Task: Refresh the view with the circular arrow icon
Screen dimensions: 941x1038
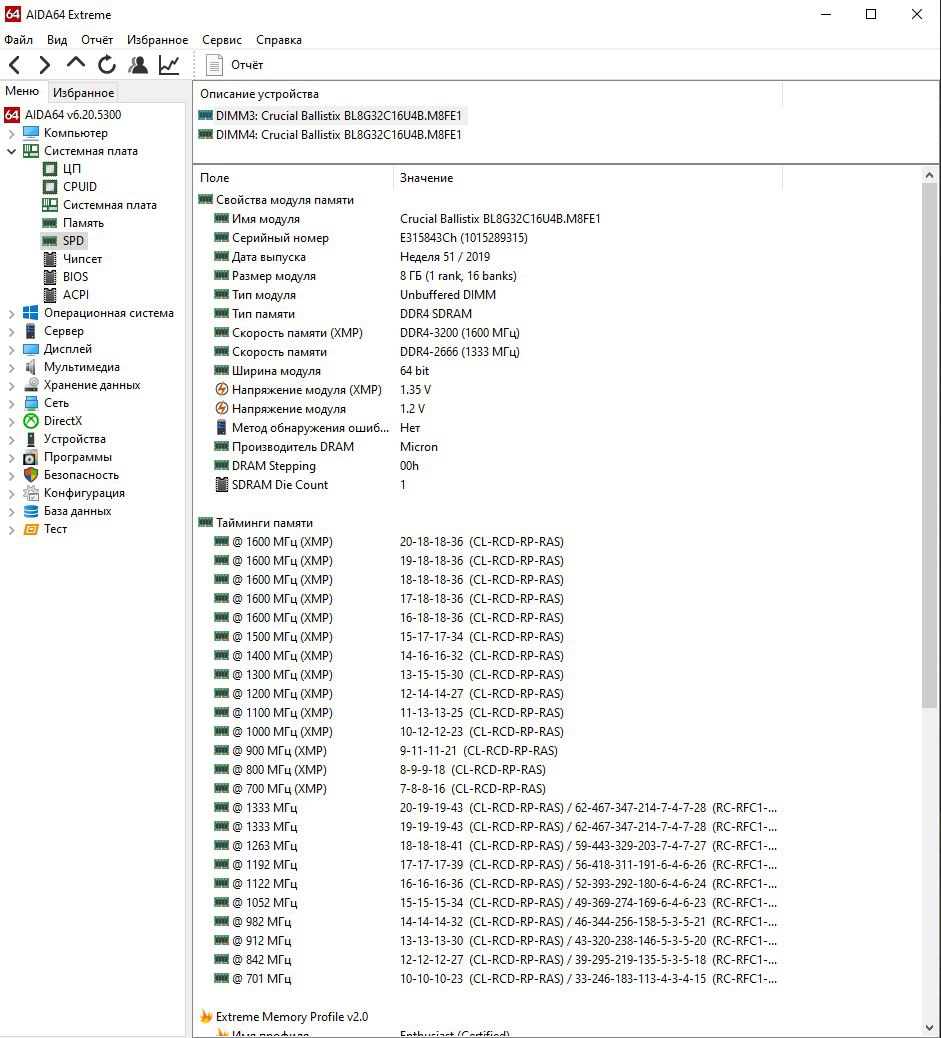Action: [107, 65]
